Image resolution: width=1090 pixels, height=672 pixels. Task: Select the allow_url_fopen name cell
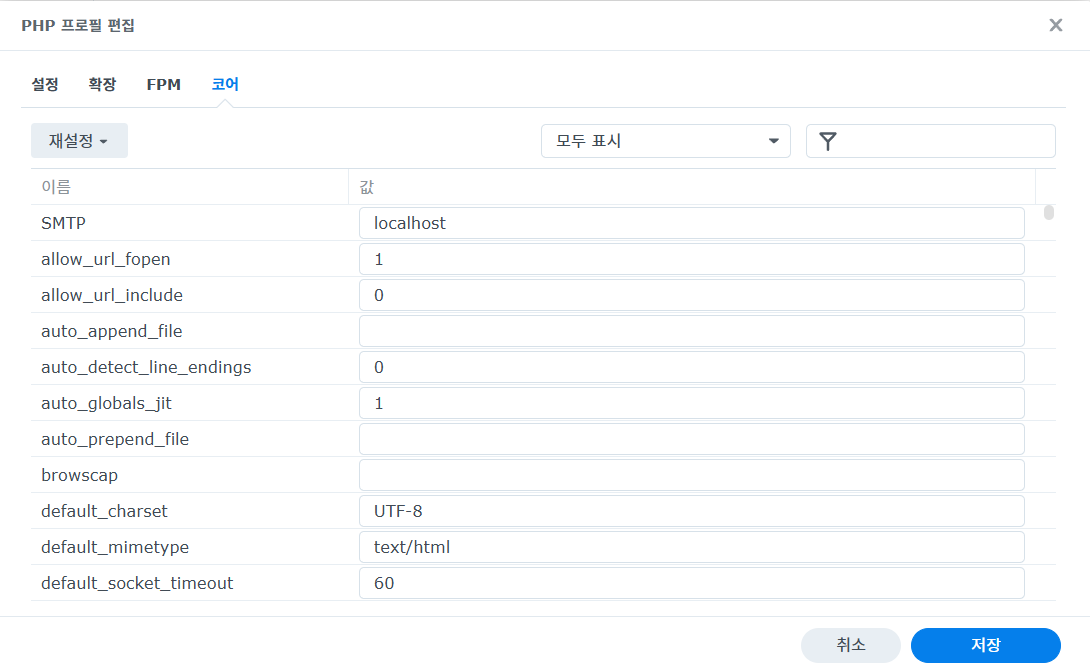pos(189,259)
